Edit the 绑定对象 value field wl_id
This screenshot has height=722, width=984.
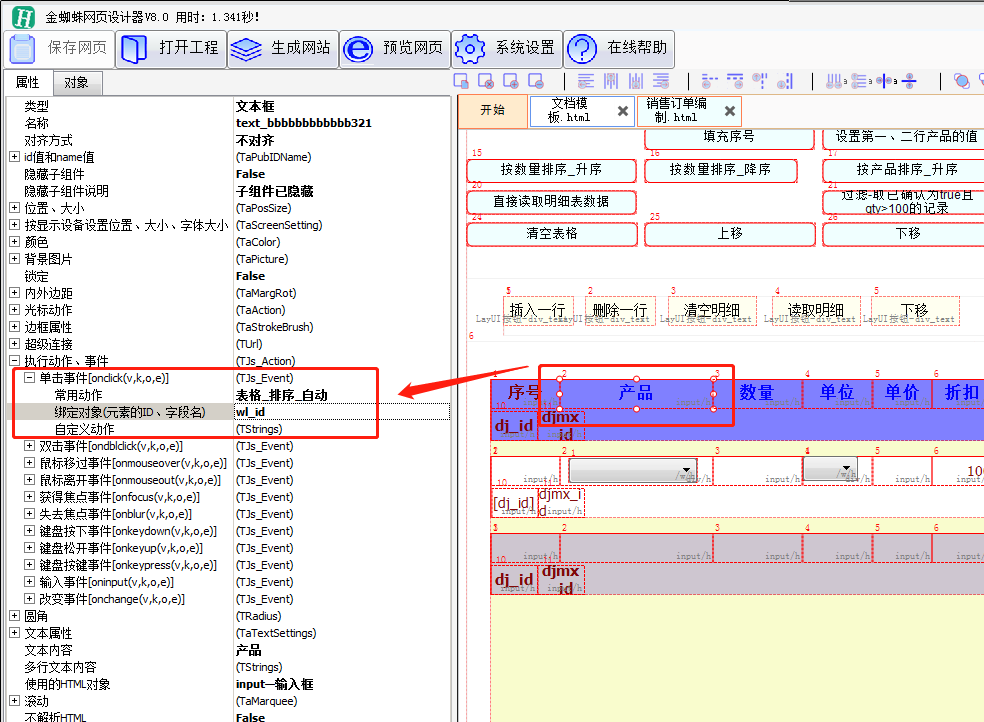[342, 412]
